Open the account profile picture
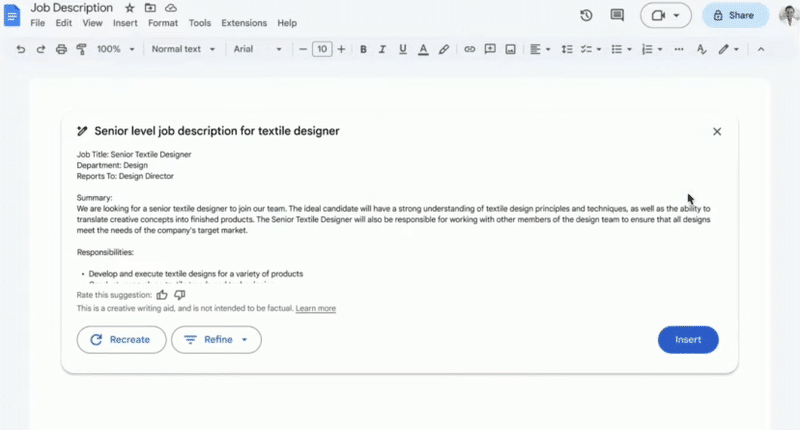The width and height of the screenshot is (800, 430). click(x=789, y=15)
